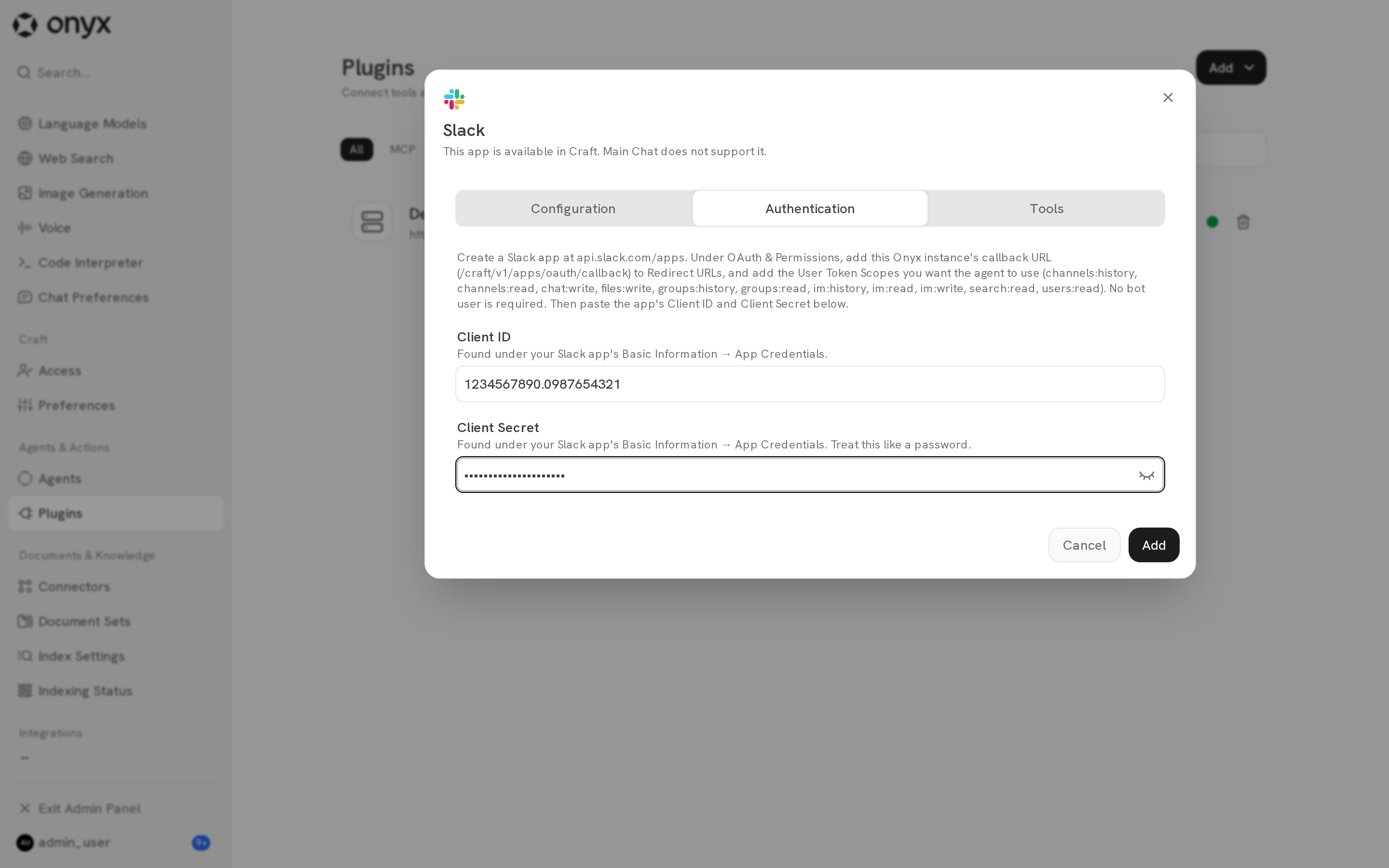Click the Web Search globe icon
This screenshot has height=868, width=1389.
[x=25, y=158]
